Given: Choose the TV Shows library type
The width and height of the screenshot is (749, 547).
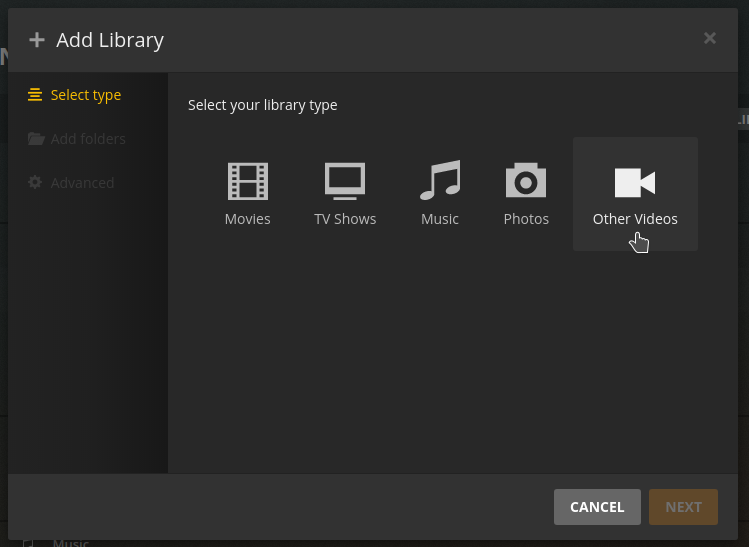Looking at the screenshot, I should [x=345, y=194].
